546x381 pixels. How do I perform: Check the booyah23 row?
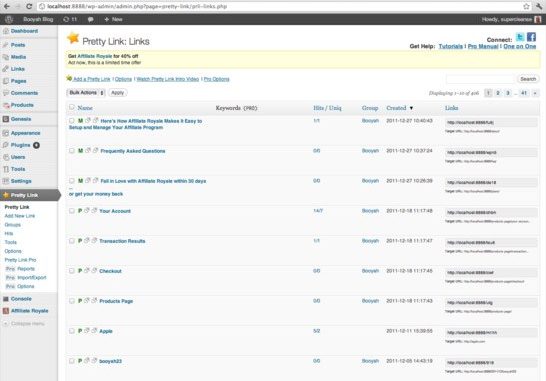[72, 361]
